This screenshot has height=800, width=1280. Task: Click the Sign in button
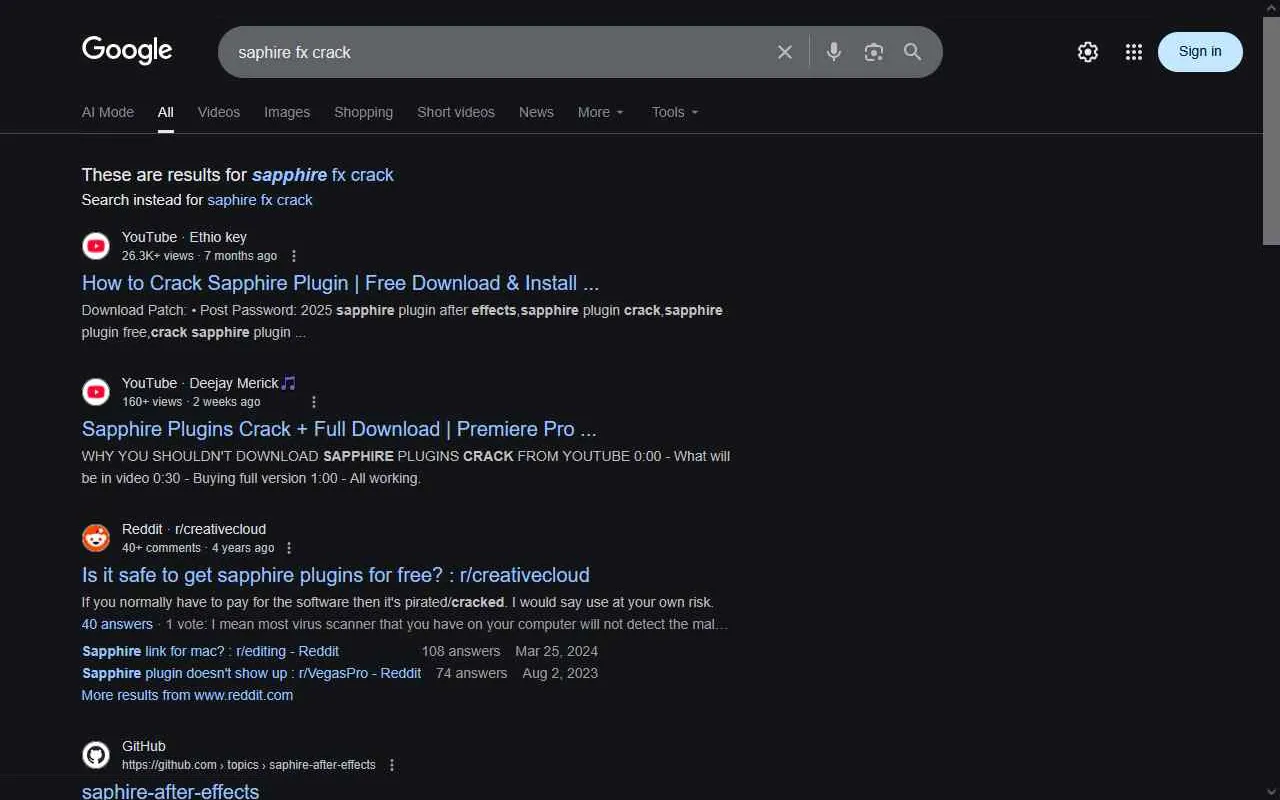(1200, 52)
